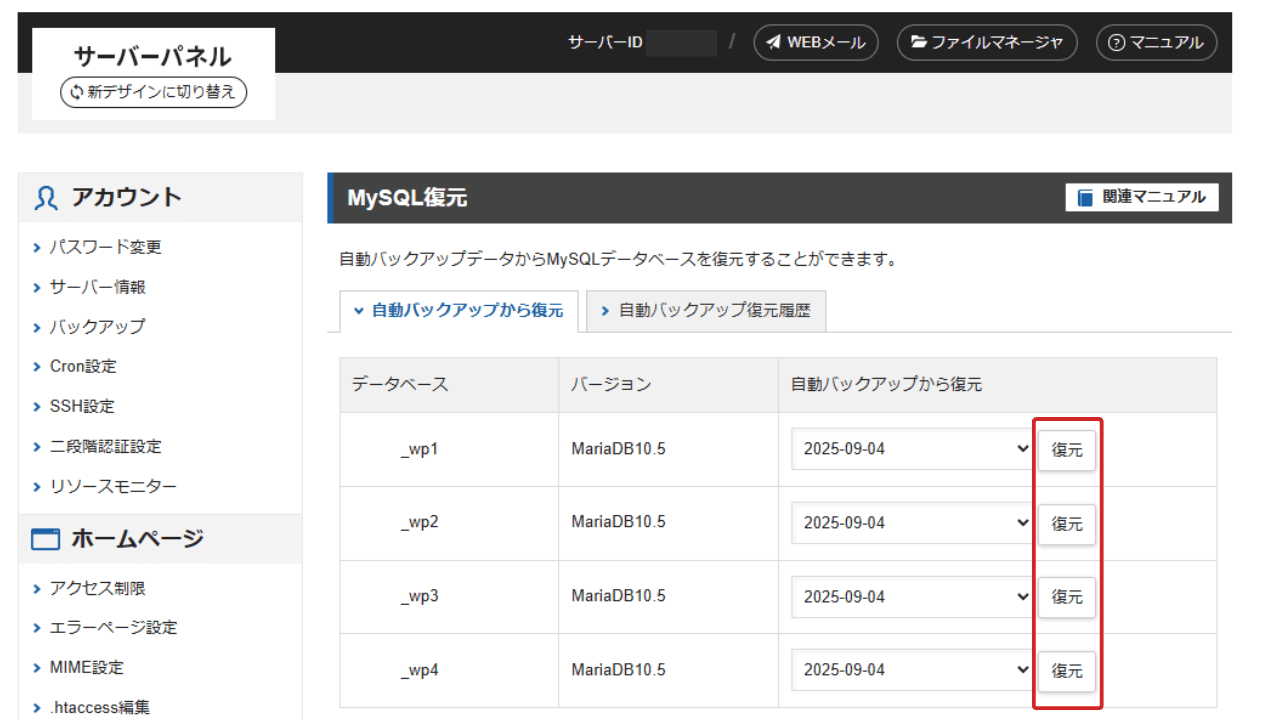Open the ファイルマネージャ folder button
The height and width of the screenshot is (720, 1280).
[x=986, y=43]
